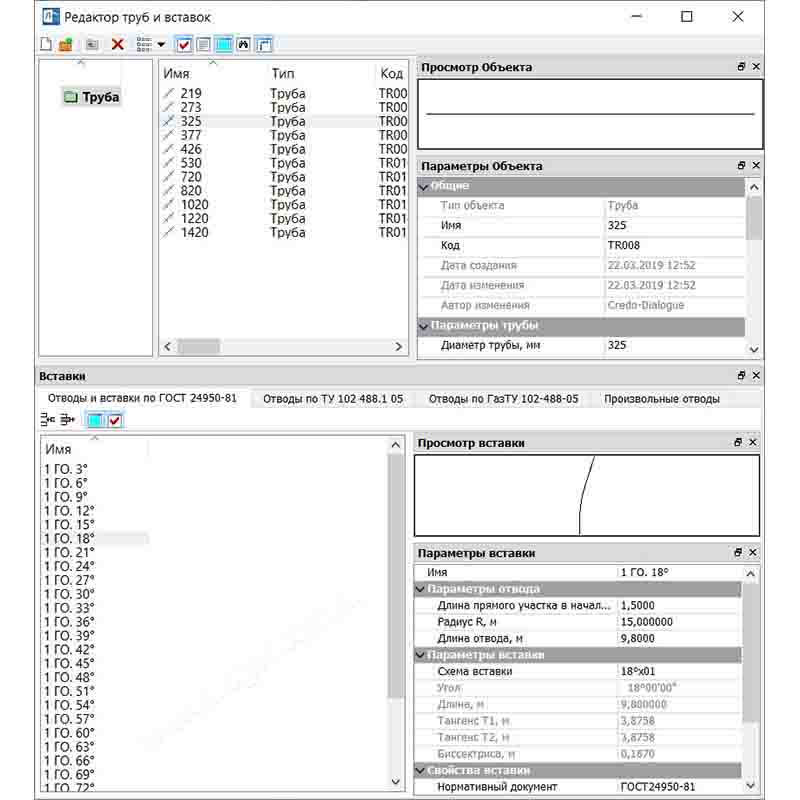This screenshot has height=800, width=800.
Task: Switch to Отводы по ТУ 102 488.1 05 tab
Action: pyautogui.click(x=333, y=398)
